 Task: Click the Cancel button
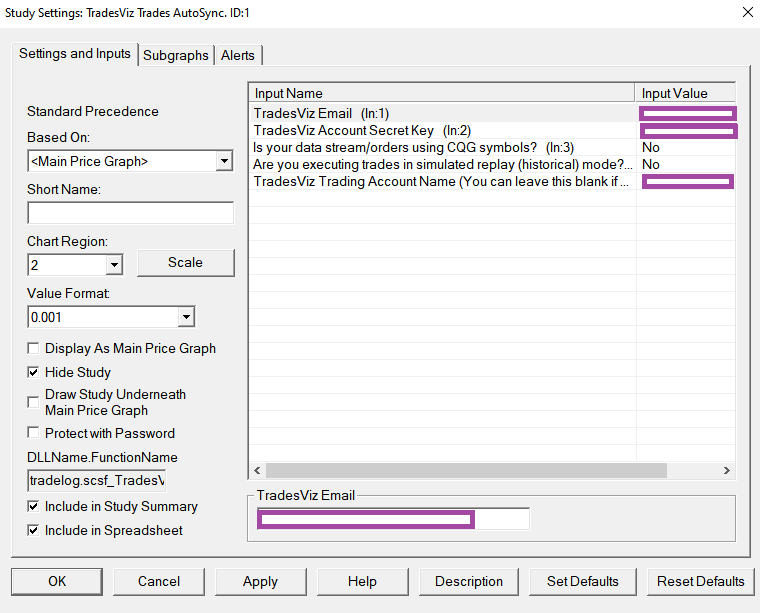click(158, 582)
